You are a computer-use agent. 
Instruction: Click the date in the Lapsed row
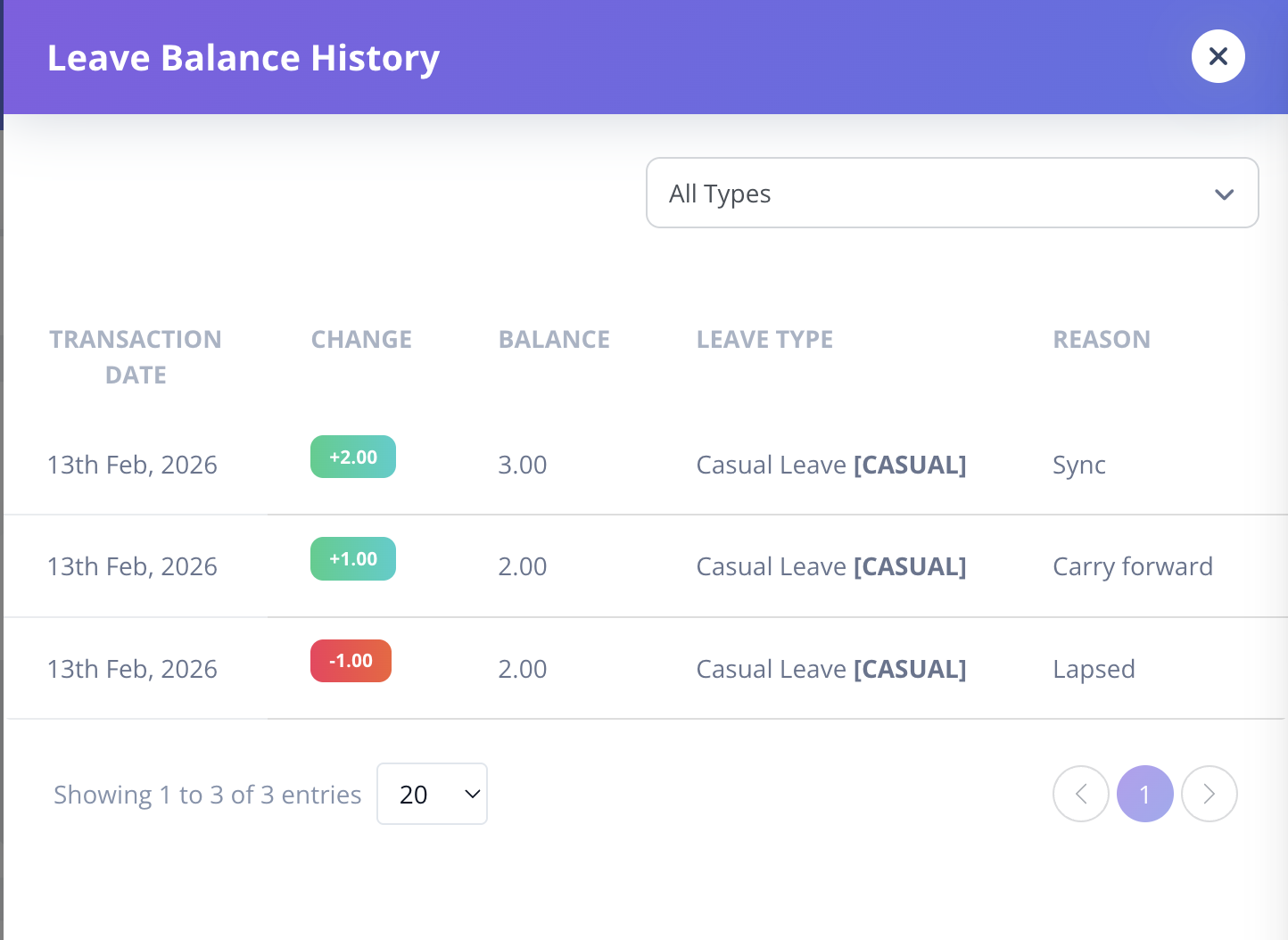(132, 669)
